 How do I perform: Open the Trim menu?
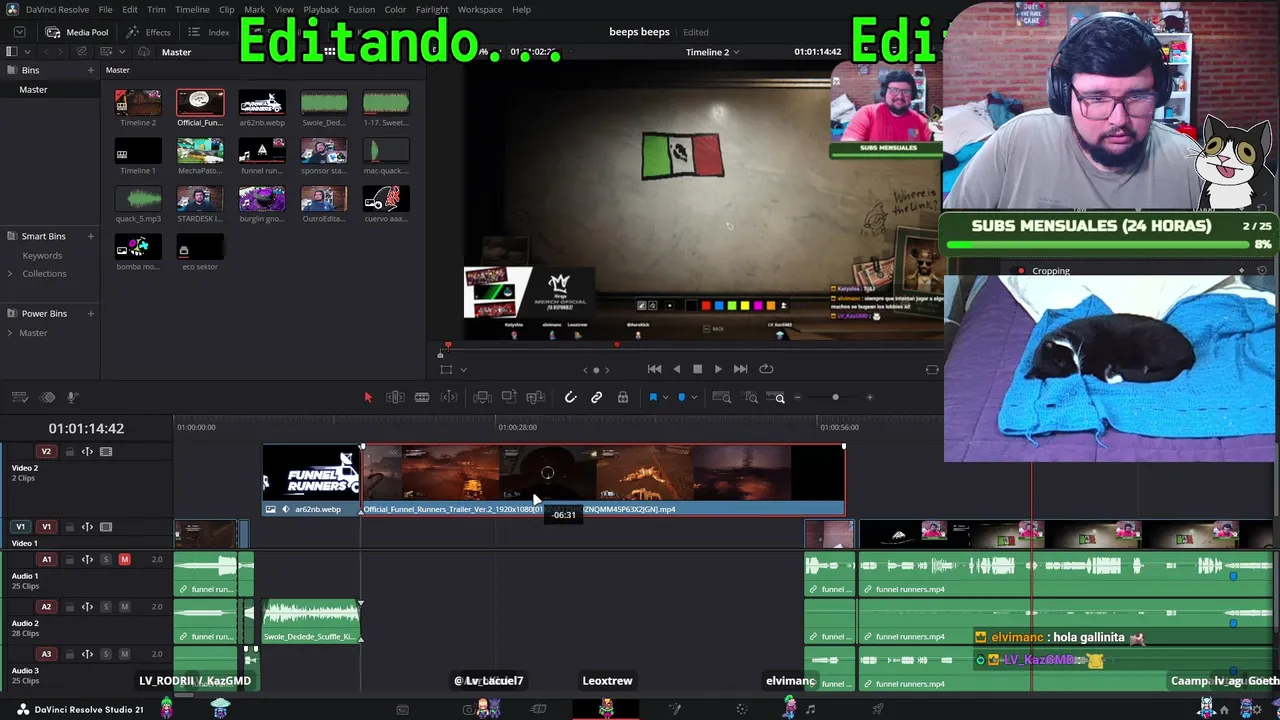pos(156,9)
